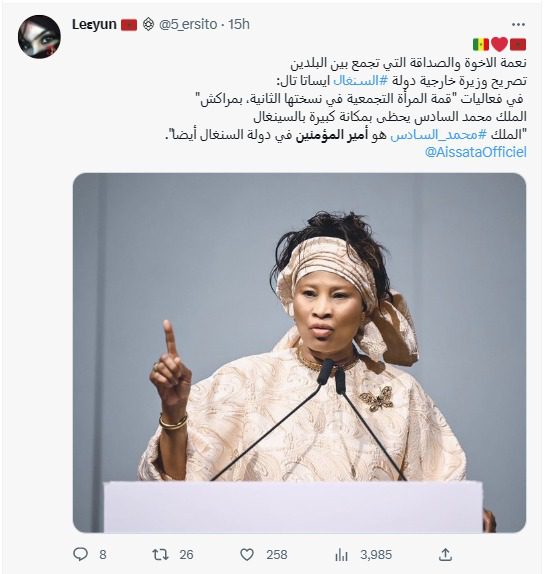Click the red heart emoji in the tweet
Screen dimensions: 548x574
click(499, 44)
